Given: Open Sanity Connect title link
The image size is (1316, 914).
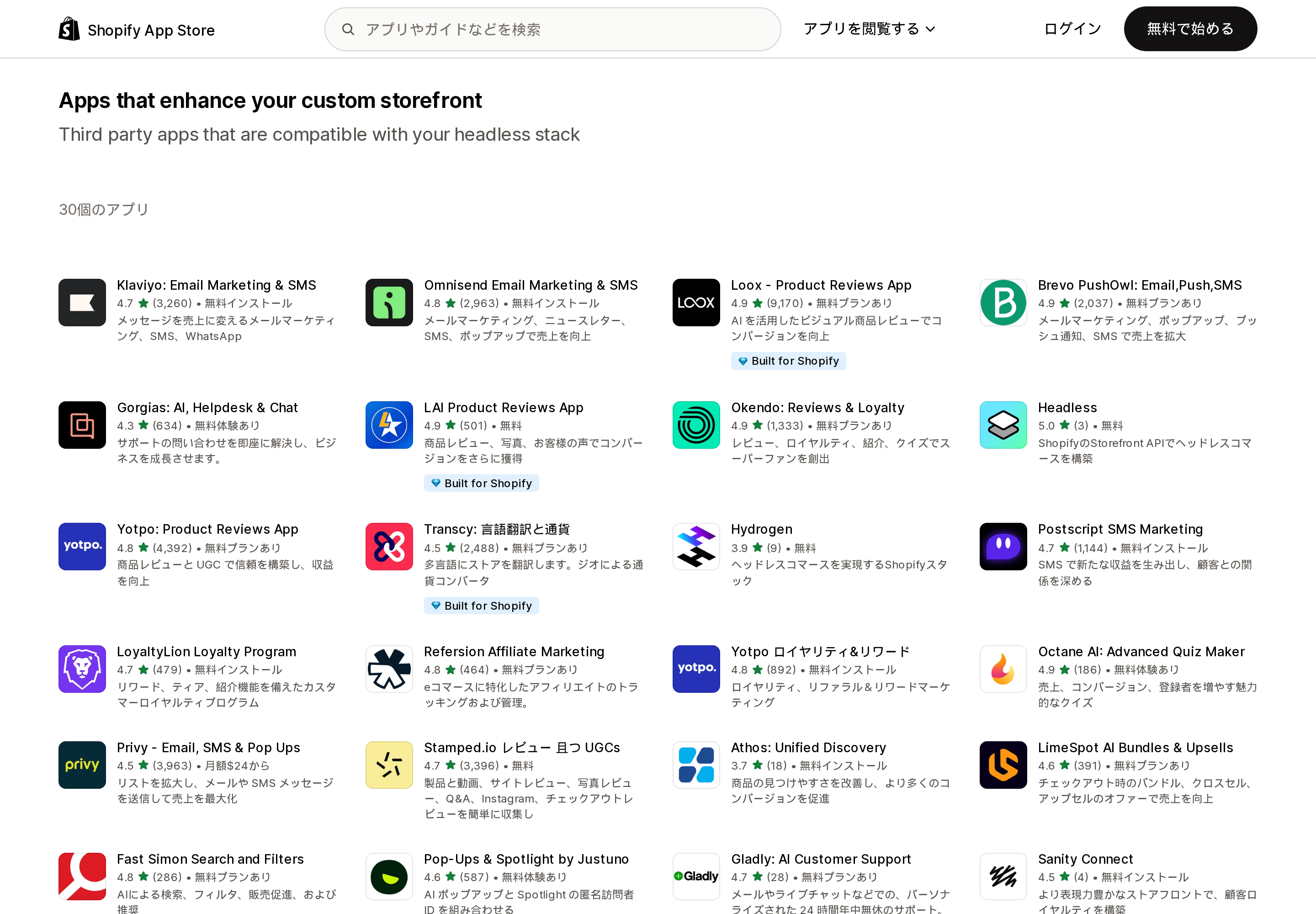Looking at the screenshot, I should (x=1085, y=859).
